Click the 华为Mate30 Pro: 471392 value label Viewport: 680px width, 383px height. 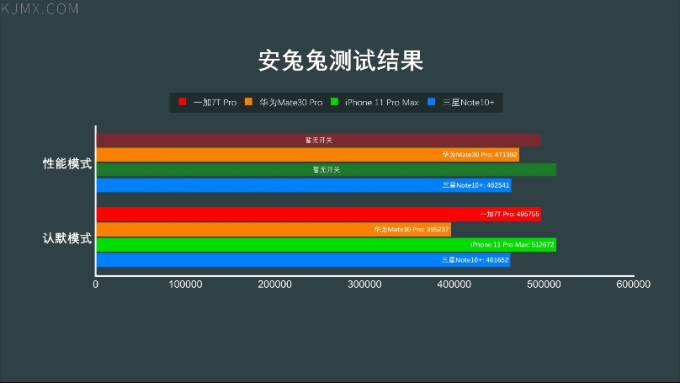[480, 155]
